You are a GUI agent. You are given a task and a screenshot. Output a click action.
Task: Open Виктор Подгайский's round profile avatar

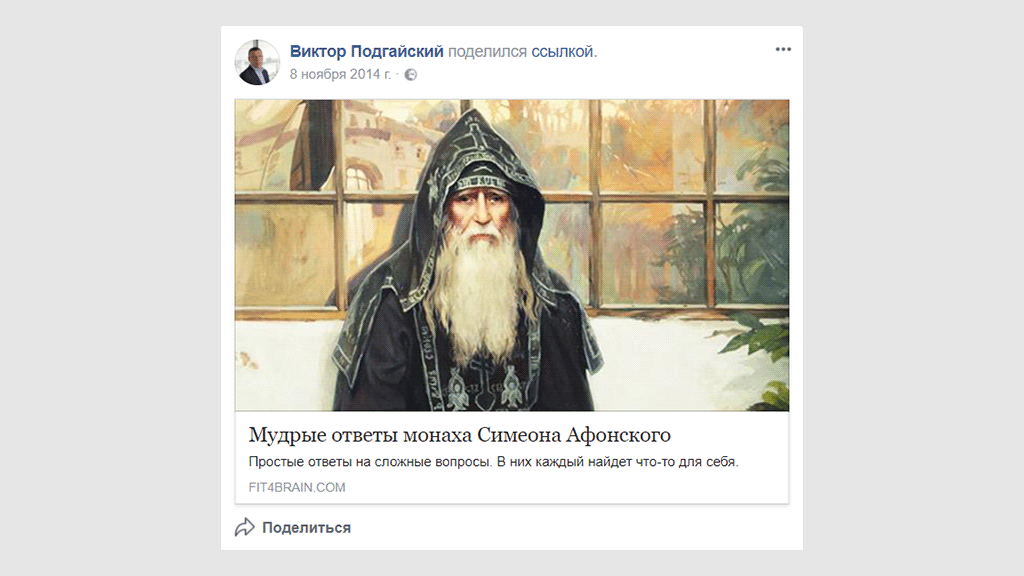[257, 63]
